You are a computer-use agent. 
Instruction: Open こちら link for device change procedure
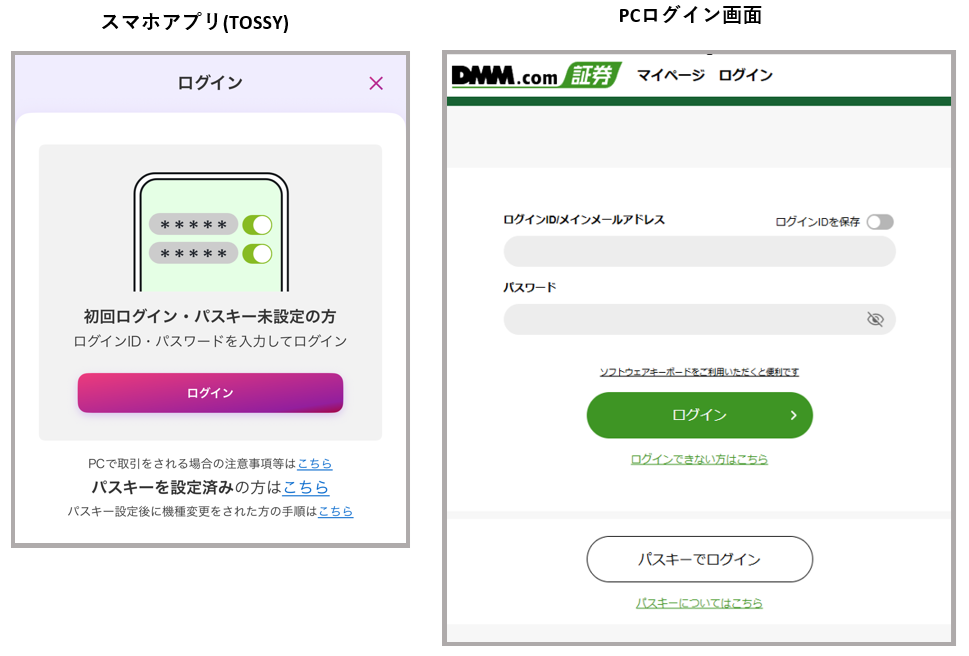(x=335, y=512)
